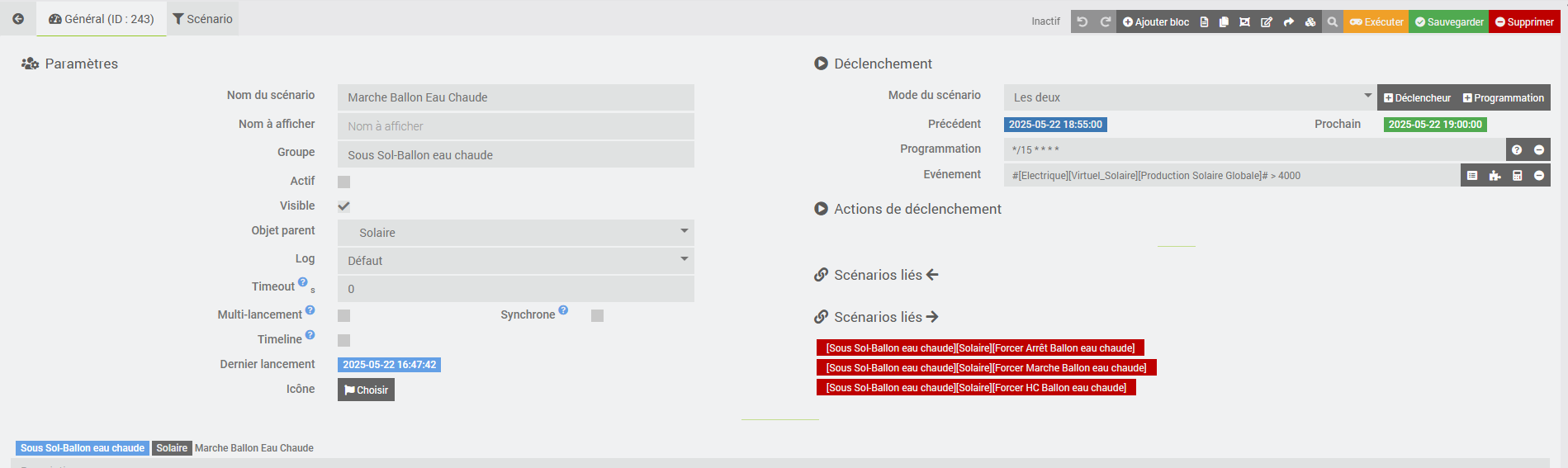Open the Mode du scénario dropdown
1568x468 pixels.
click(1190, 97)
